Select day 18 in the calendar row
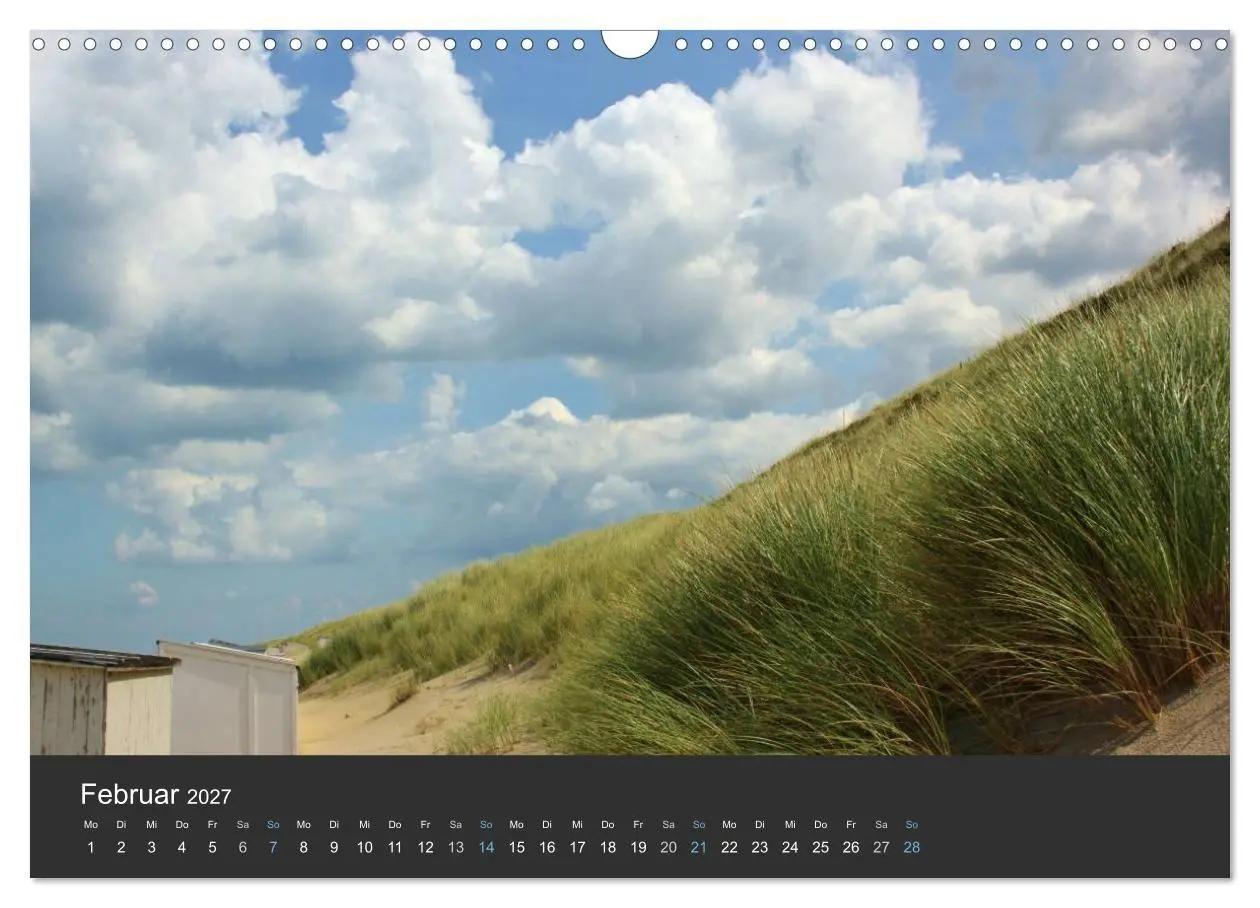 tap(608, 847)
